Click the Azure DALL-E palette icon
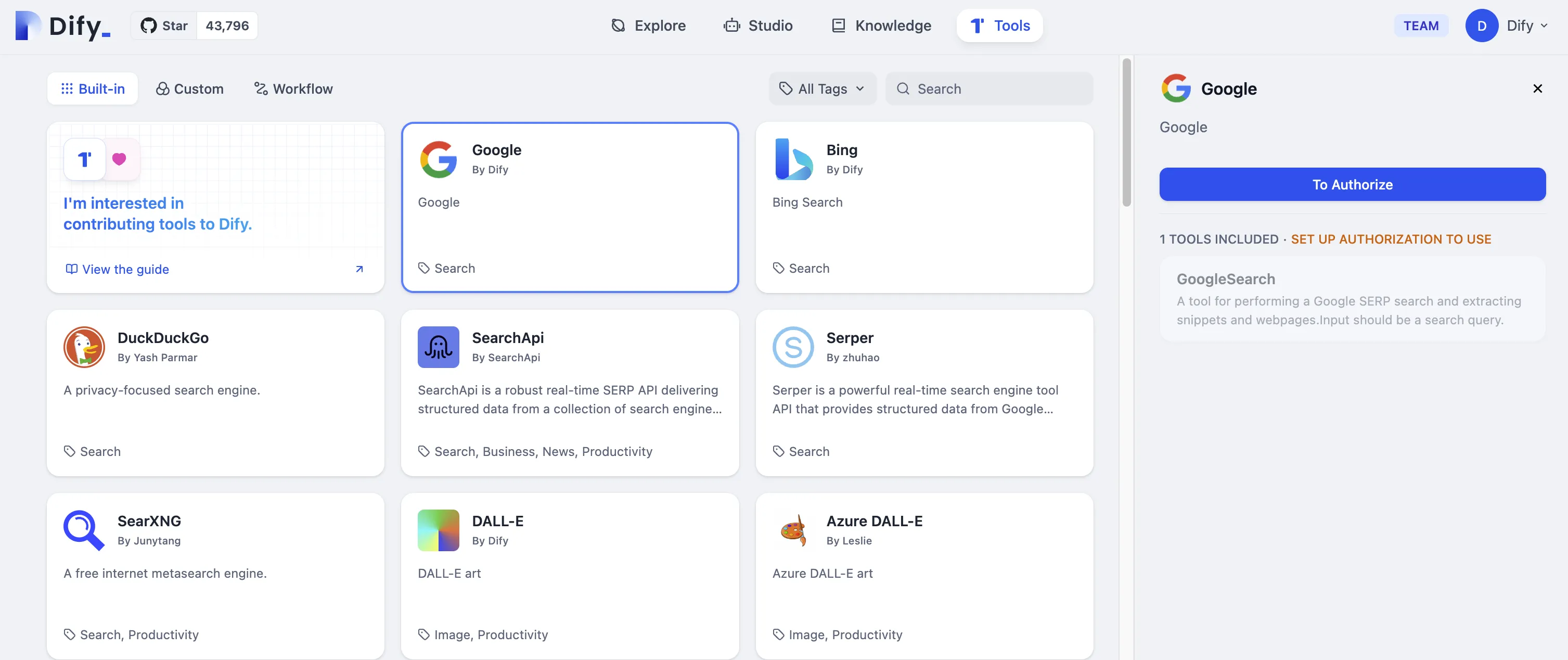Image resolution: width=1568 pixels, height=660 pixels. tap(792, 530)
